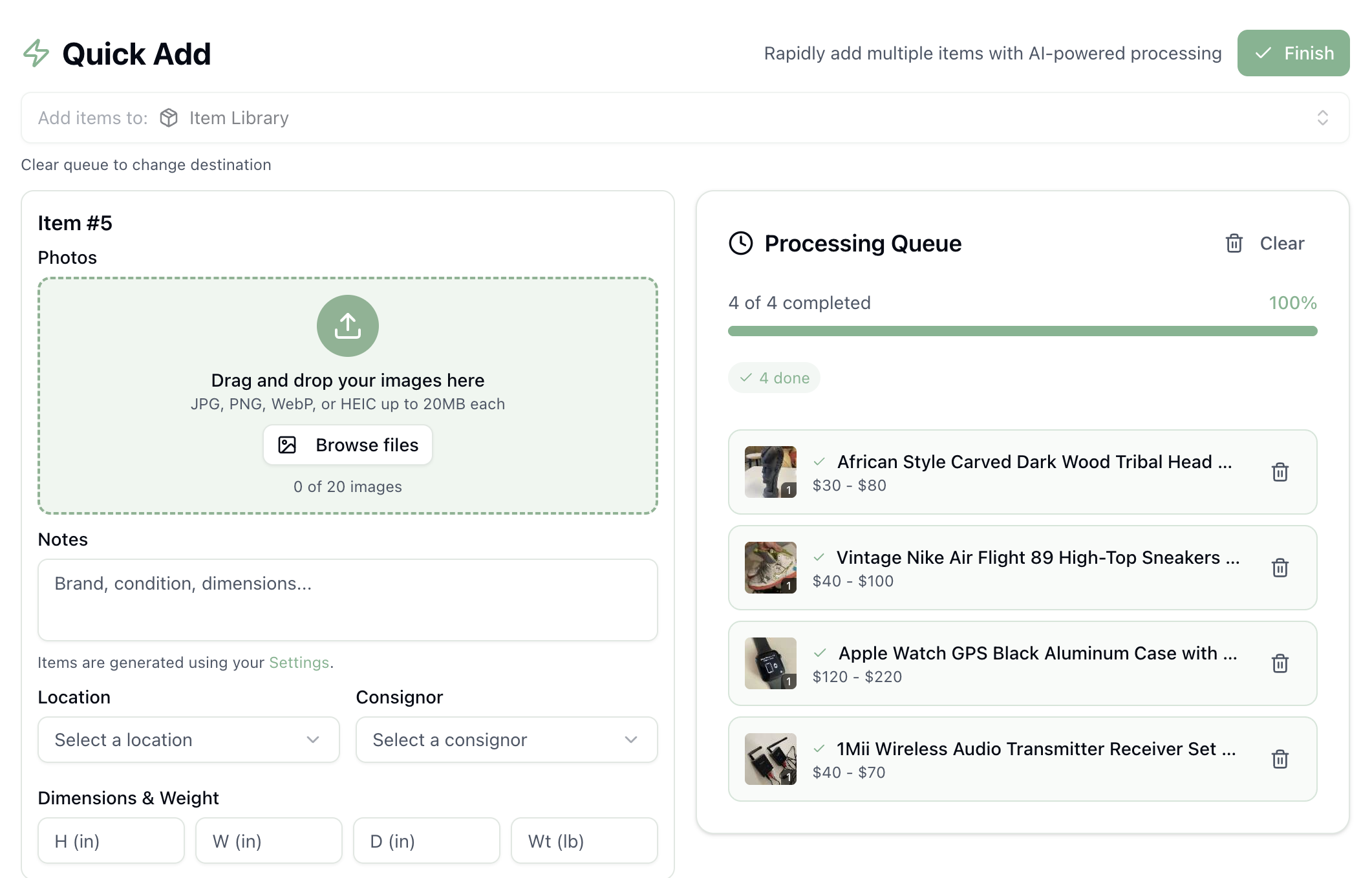The width and height of the screenshot is (1372, 878).
Task: Delete the African Tribal Head queue item
Action: coord(1280,472)
